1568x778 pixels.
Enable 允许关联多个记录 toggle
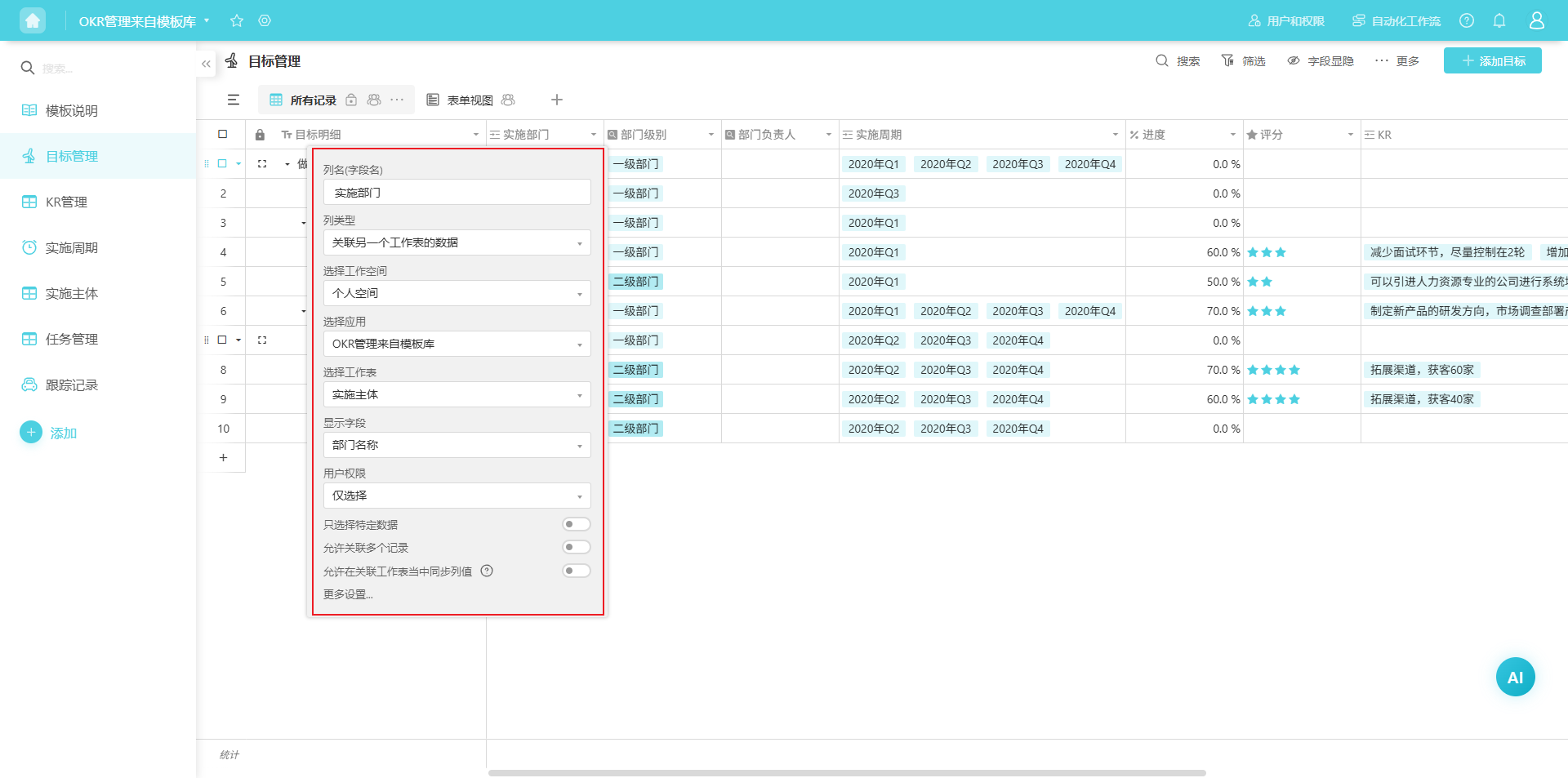tap(577, 547)
